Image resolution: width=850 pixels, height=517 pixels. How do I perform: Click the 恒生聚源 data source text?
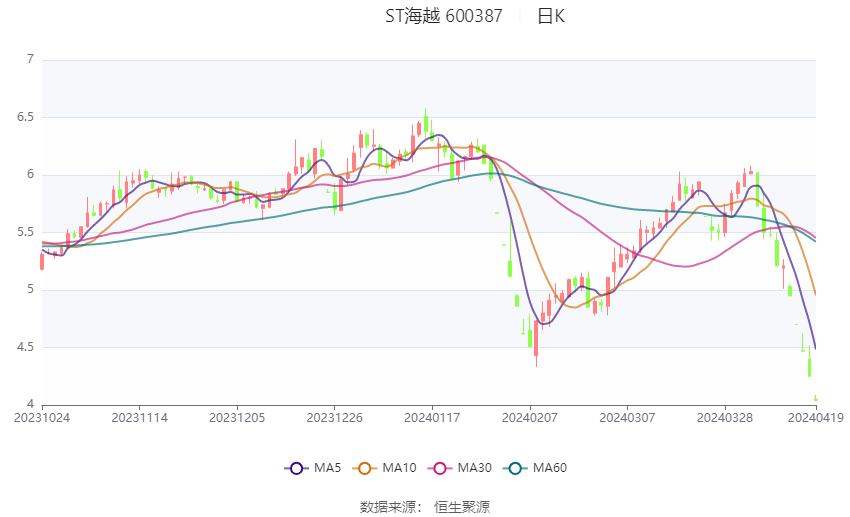click(462, 507)
